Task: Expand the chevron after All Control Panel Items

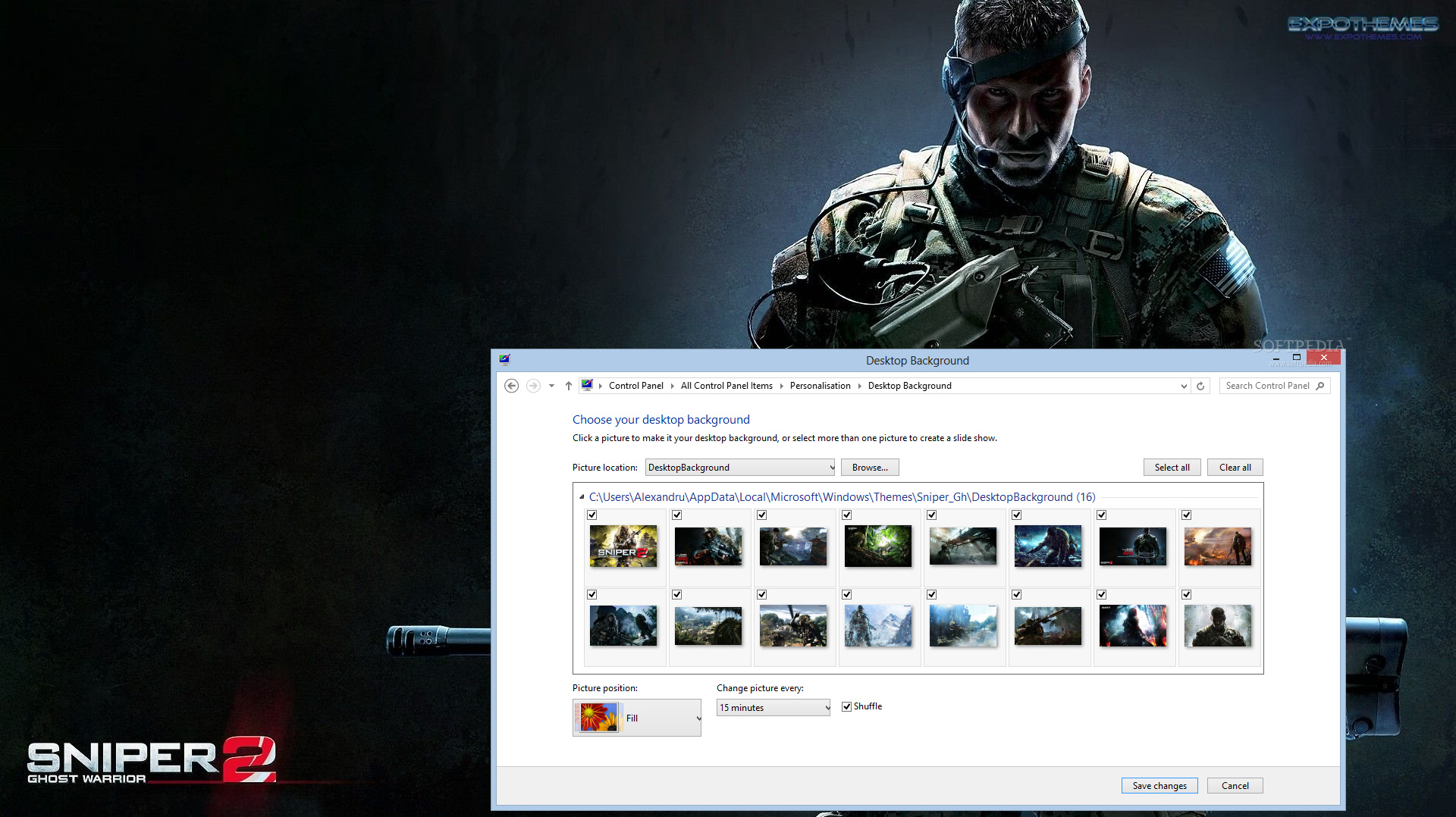Action: point(782,386)
